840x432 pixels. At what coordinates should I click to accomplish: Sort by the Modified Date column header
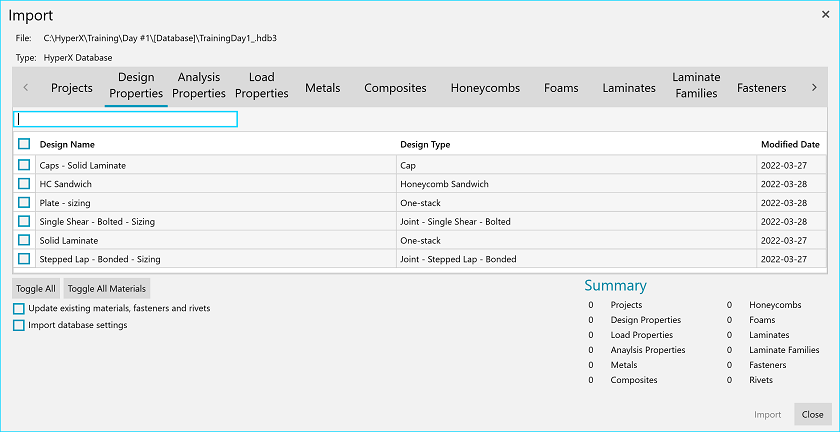(790, 145)
